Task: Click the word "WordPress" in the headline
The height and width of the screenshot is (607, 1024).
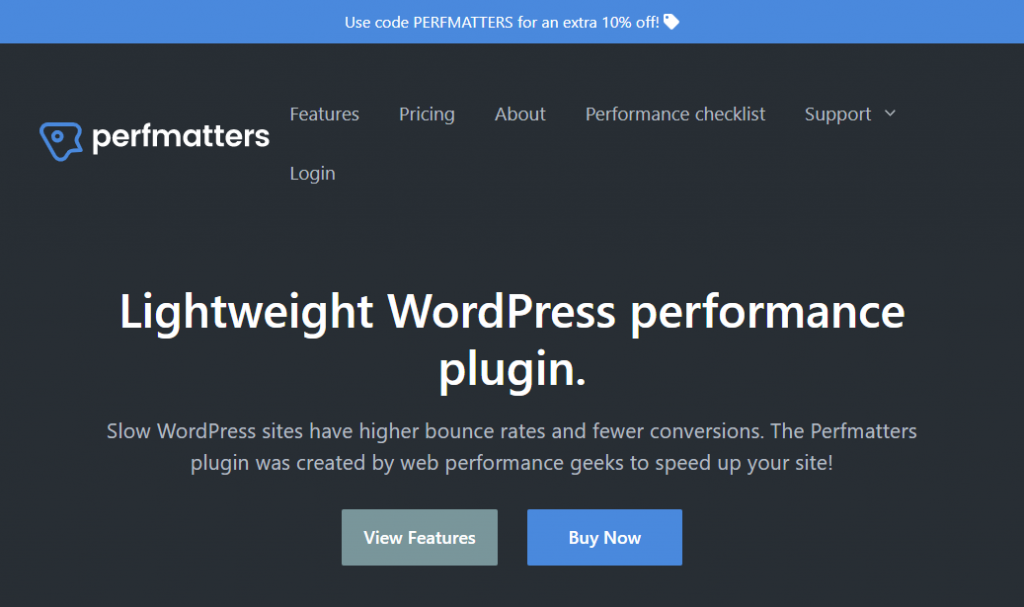Action: pyautogui.click(x=502, y=312)
